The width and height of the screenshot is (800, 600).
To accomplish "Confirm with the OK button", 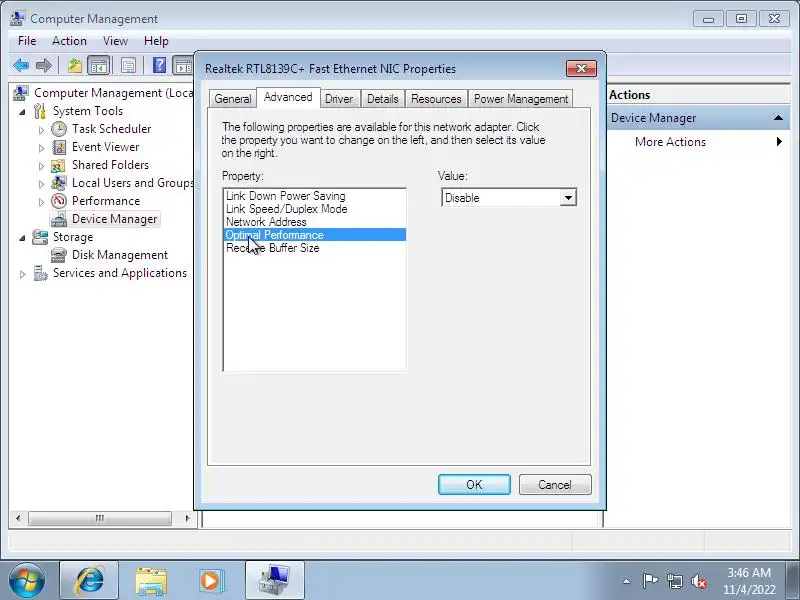I will click(x=474, y=484).
